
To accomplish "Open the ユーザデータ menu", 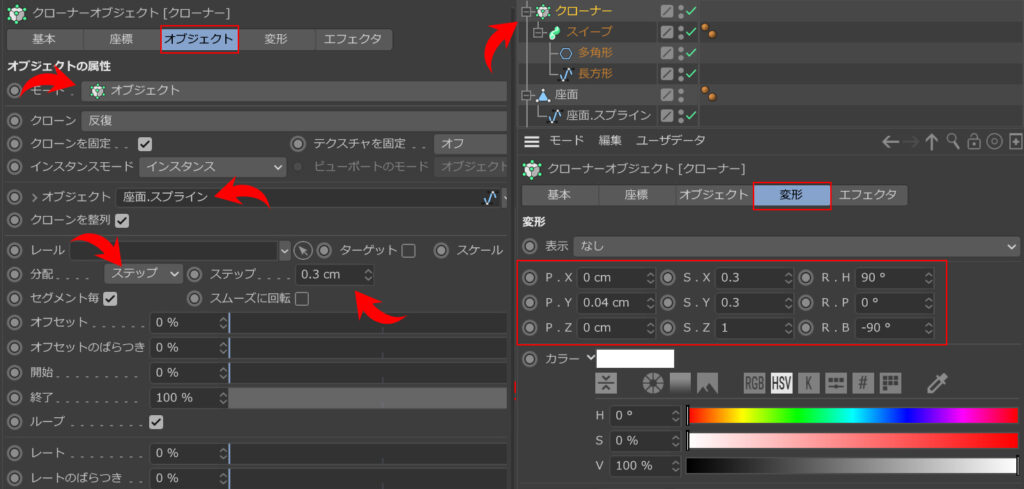I will [x=671, y=141].
